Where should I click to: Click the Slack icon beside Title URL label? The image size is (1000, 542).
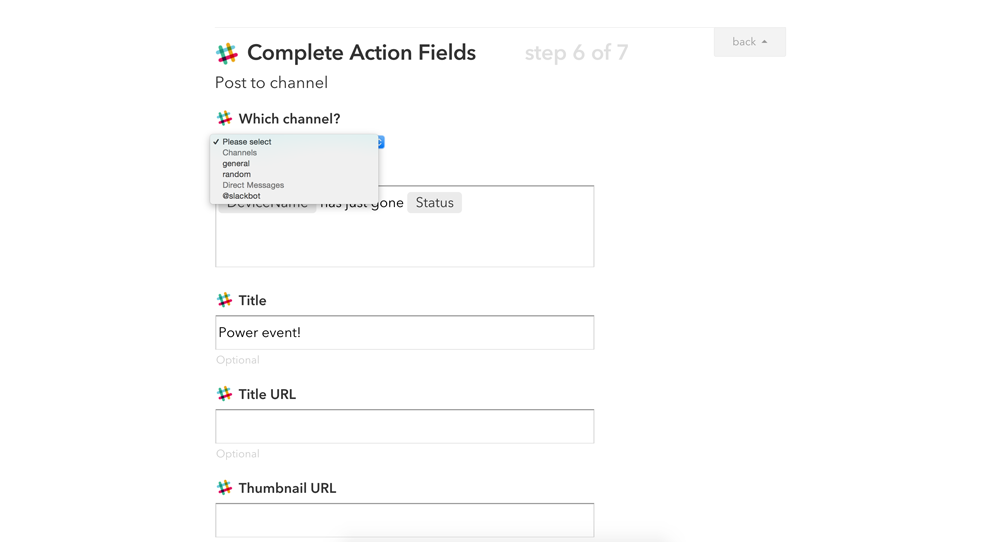224,394
